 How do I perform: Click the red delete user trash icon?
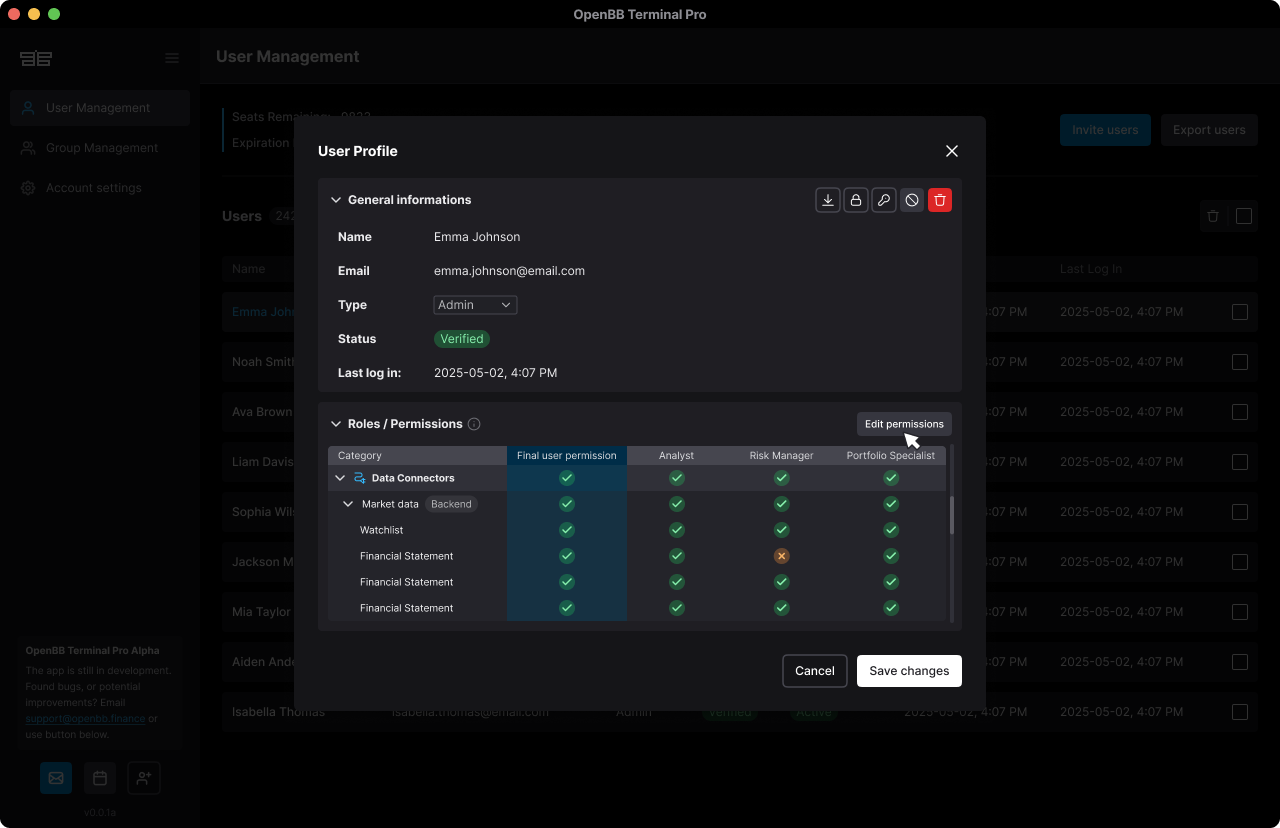tap(940, 200)
